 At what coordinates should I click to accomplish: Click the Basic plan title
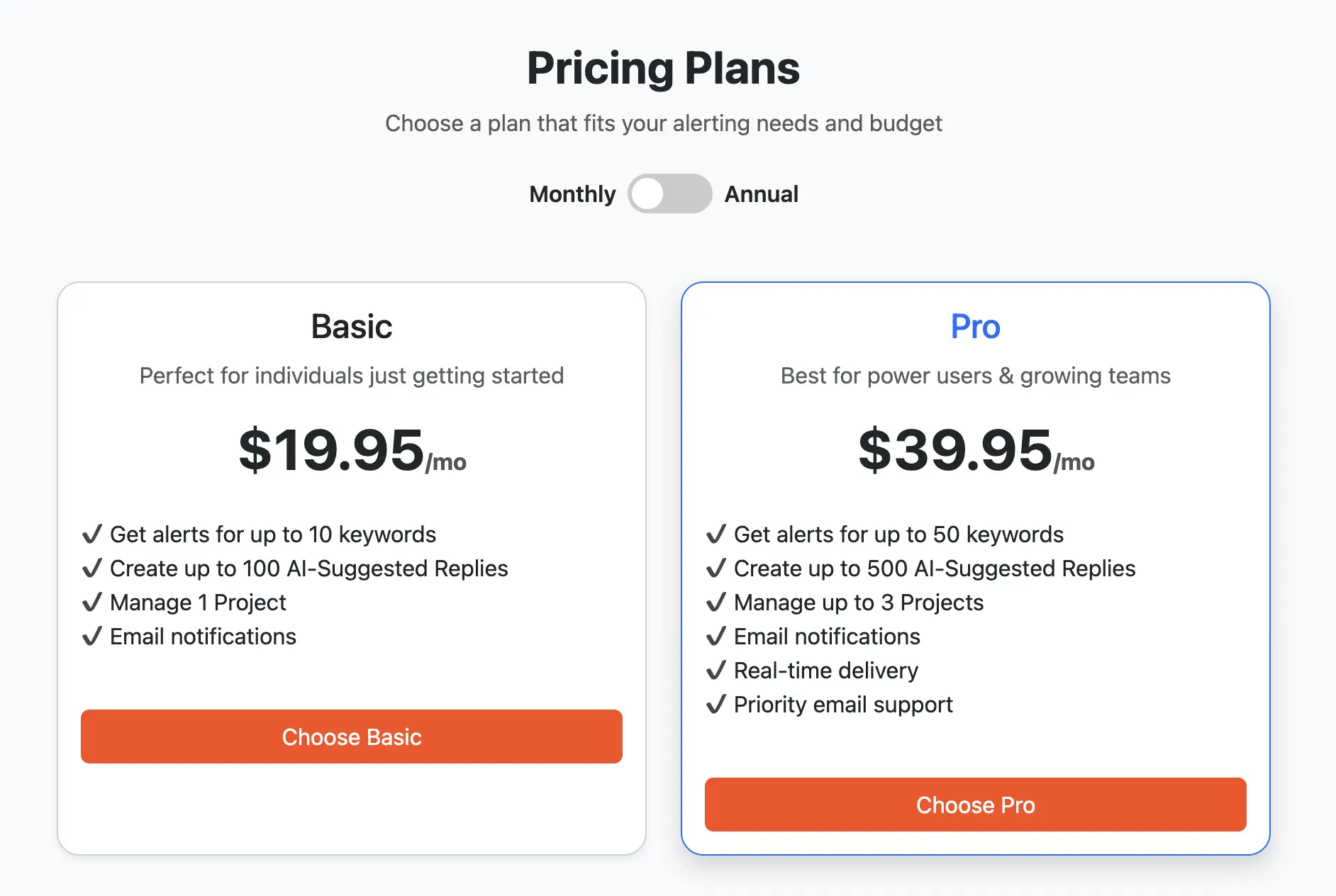point(351,327)
